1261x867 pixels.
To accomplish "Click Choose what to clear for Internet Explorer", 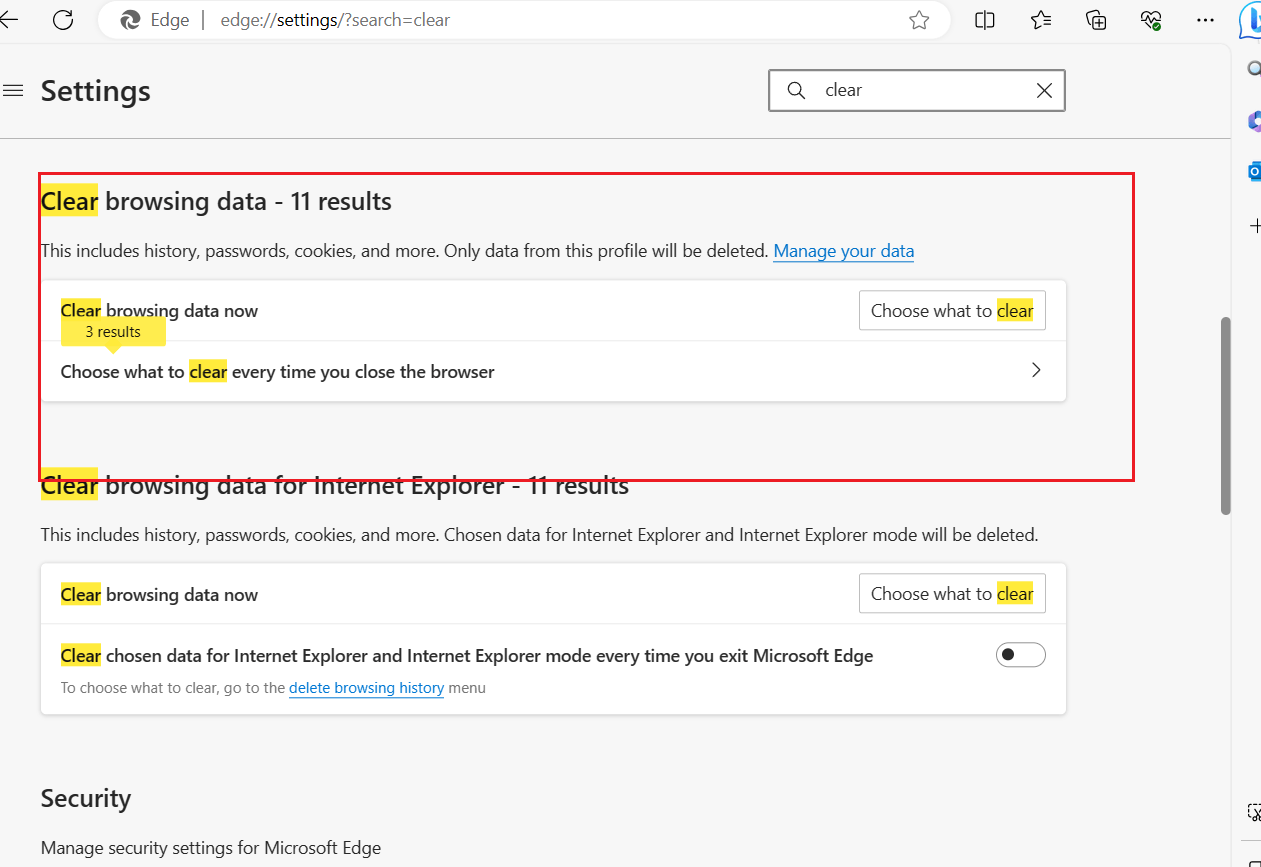I will (x=952, y=594).
